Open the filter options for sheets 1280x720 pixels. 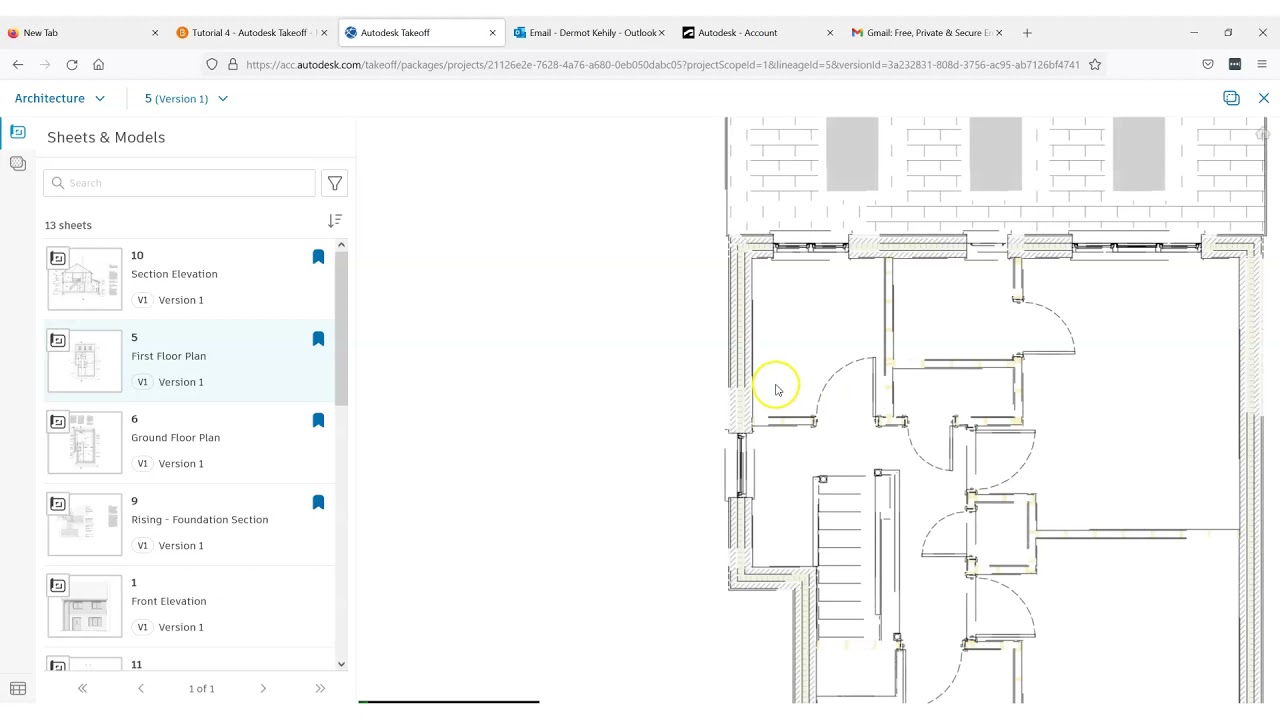point(335,183)
